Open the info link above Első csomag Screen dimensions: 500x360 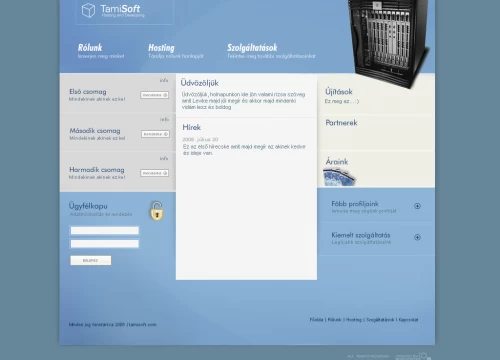point(164,80)
